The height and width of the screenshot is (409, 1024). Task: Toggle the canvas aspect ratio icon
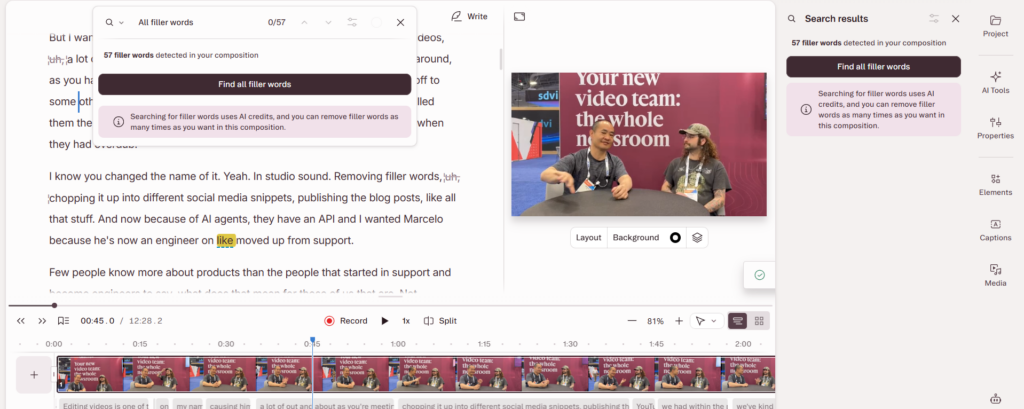coord(519,16)
